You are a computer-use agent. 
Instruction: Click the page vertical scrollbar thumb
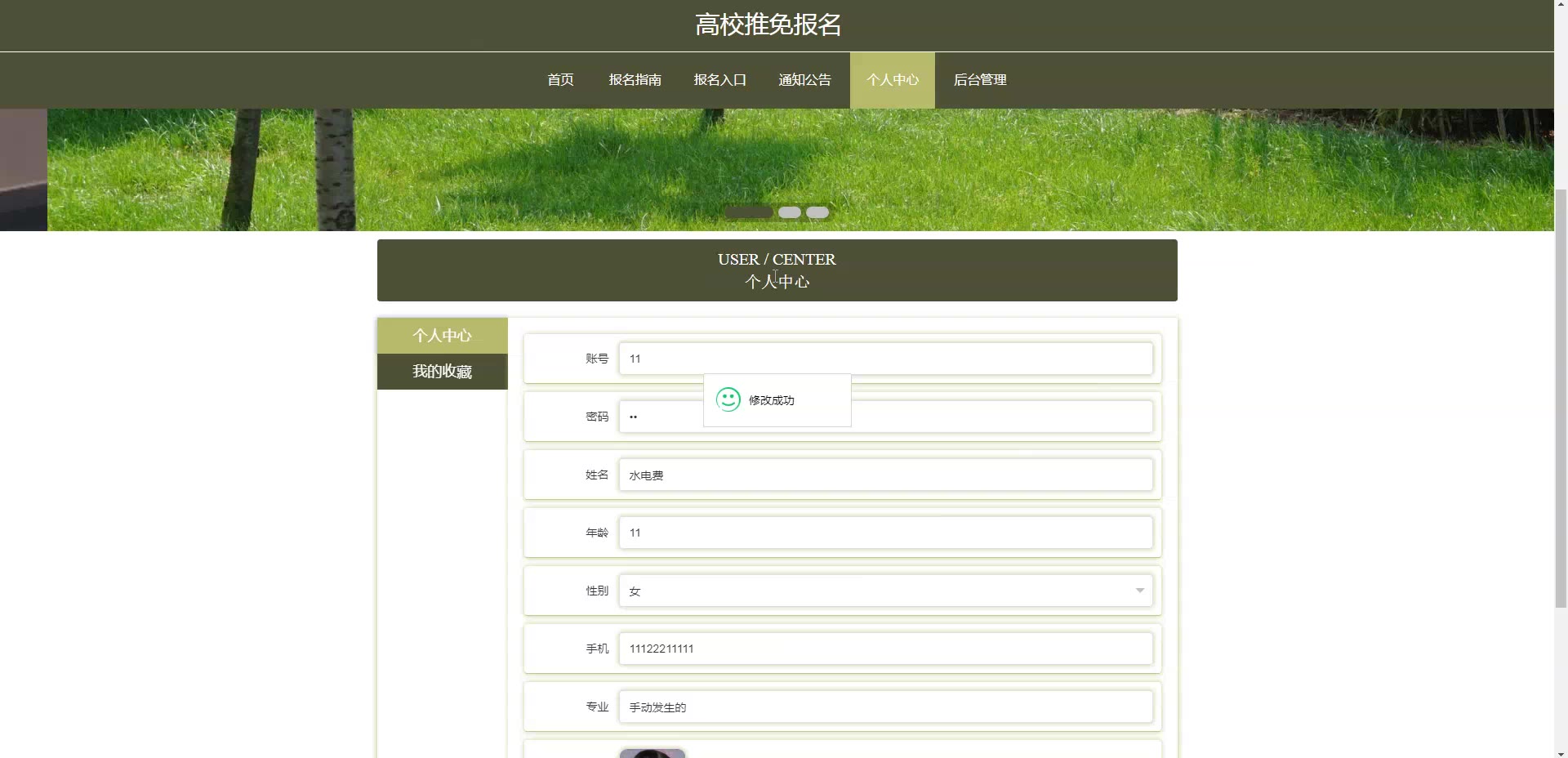tap(1561, 399)
